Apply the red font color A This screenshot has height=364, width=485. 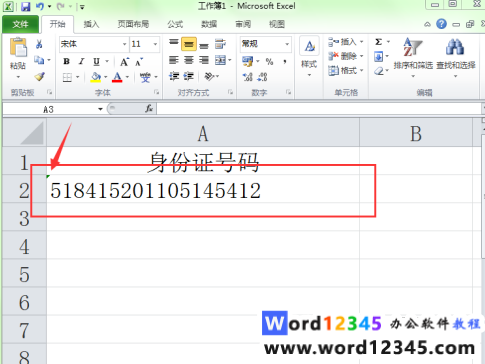pyautogui.click(x=117, y=77)
